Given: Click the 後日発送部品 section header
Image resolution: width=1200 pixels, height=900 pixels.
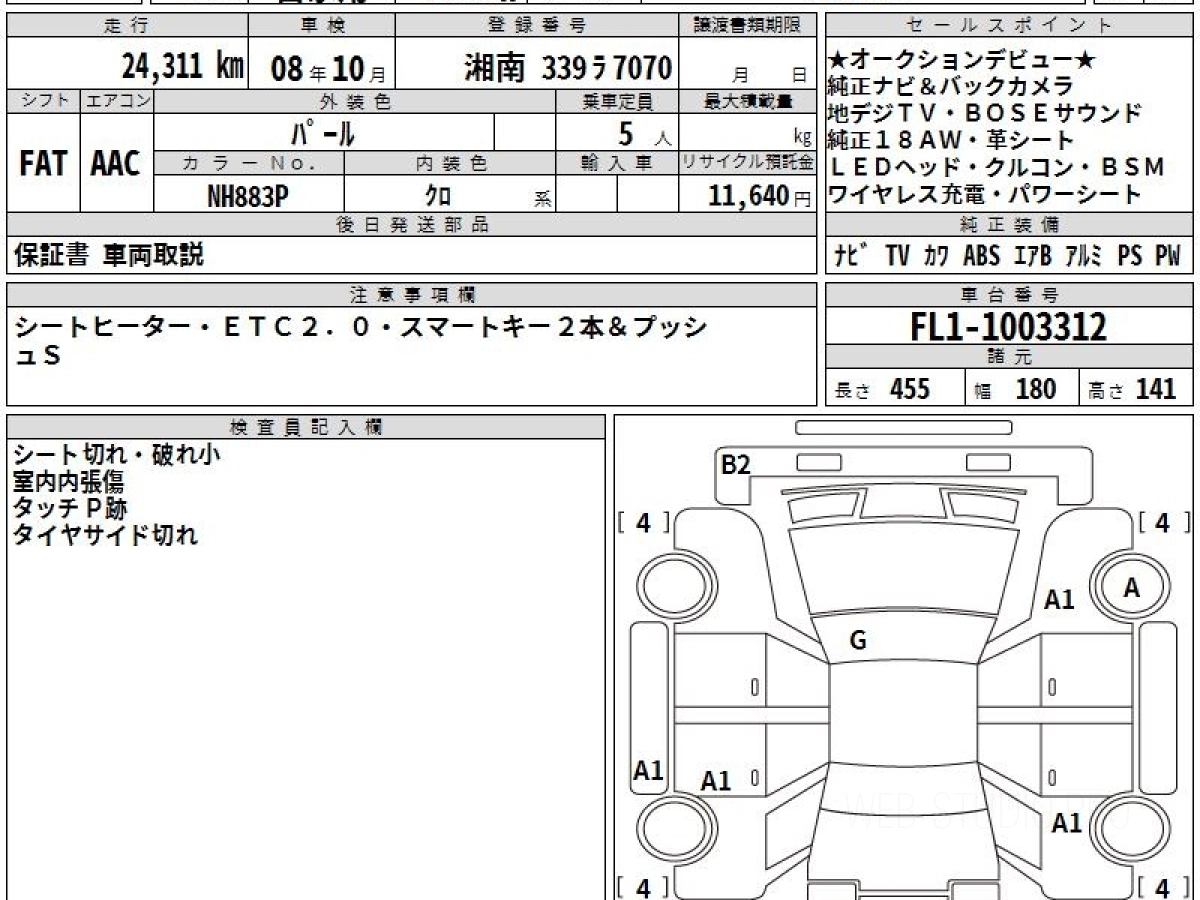Looking at the screenshot, I should (412, 225).
